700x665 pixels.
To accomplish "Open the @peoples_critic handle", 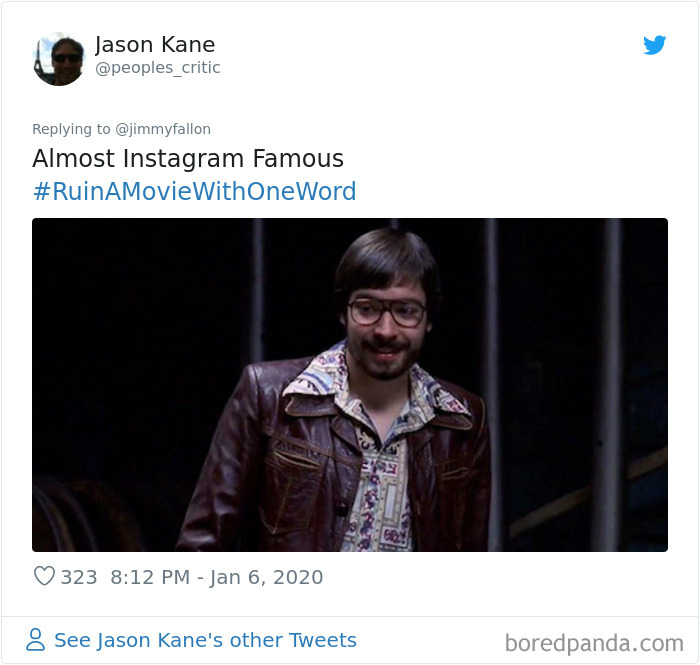I will point(157,68).
